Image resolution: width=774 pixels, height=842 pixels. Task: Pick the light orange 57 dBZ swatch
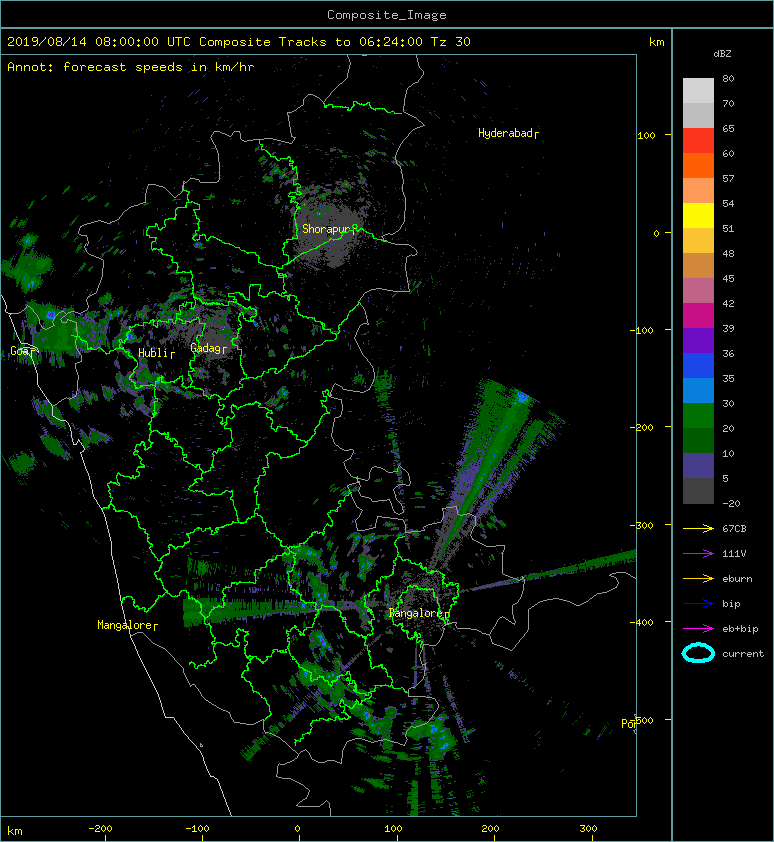(698, 190)
